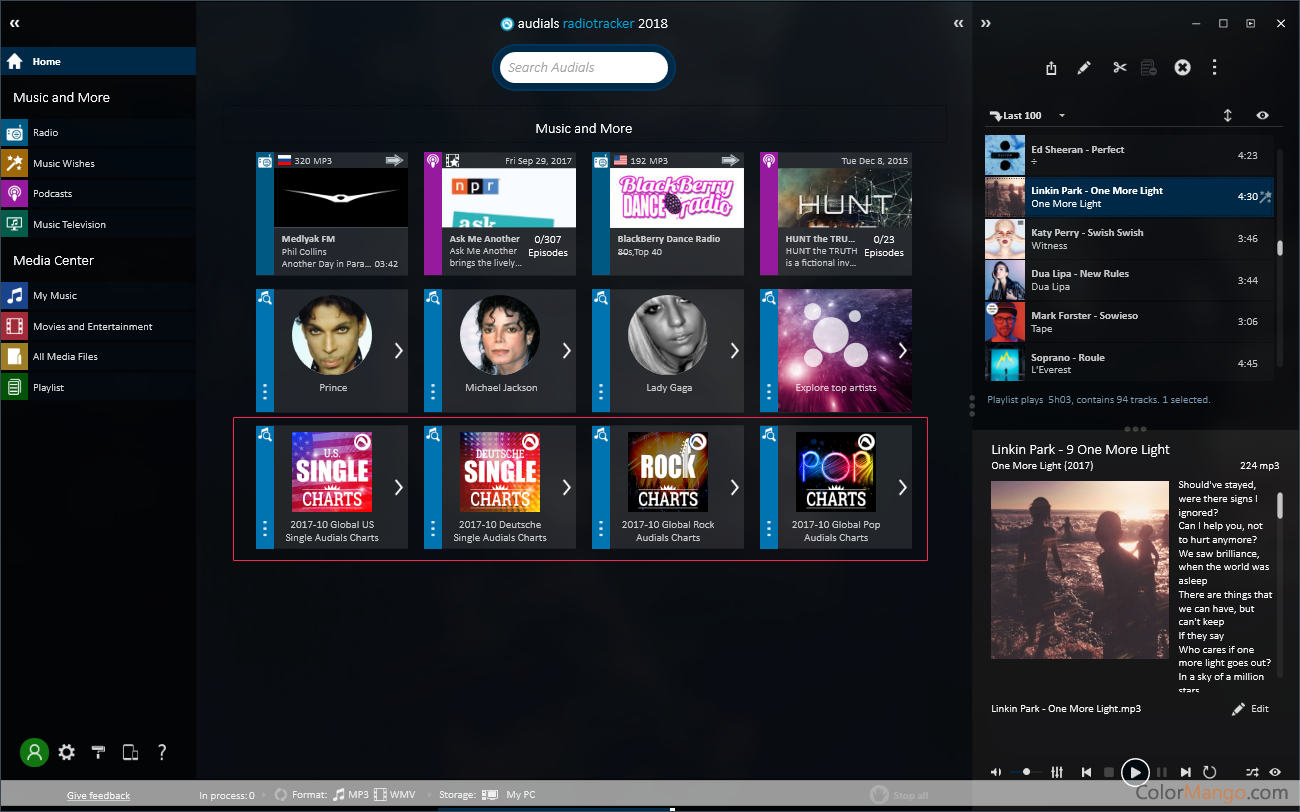This screenshot has height=812, width=1300.
Task: Click the My Music note icon
Action: point(14,296)
